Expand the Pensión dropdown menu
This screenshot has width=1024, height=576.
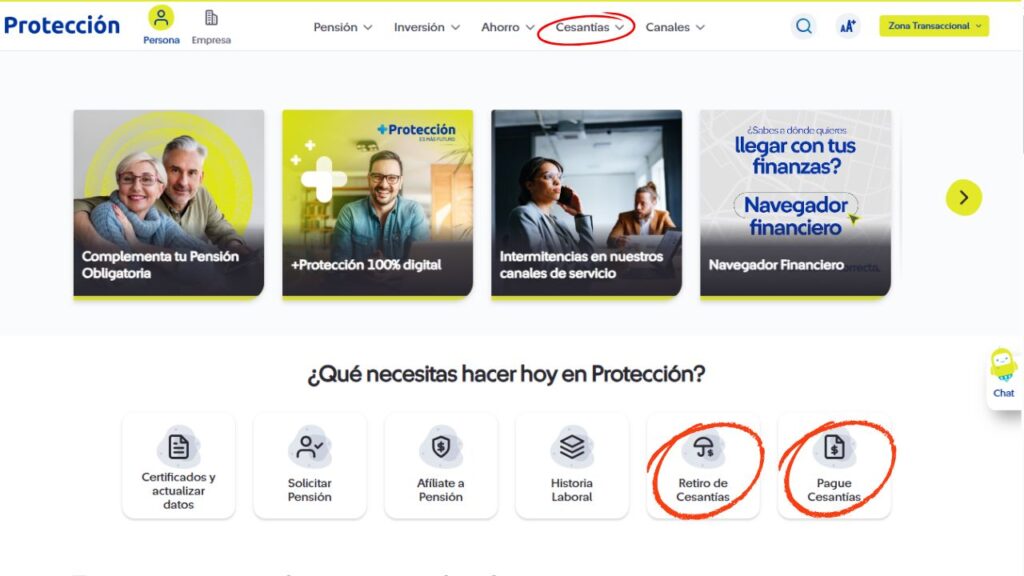click(x=343, y=27)
